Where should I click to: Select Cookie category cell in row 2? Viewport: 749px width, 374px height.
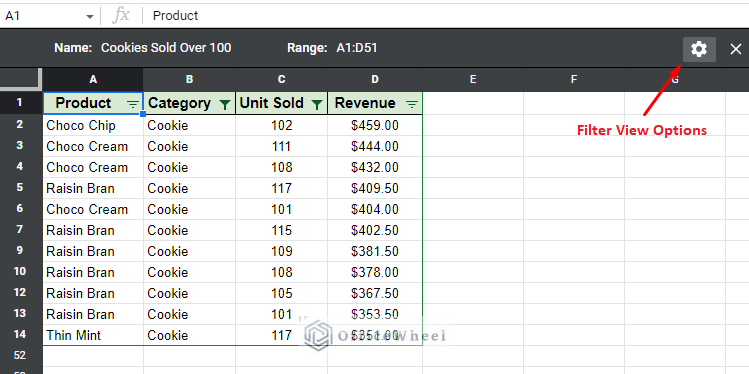(189, 126)
